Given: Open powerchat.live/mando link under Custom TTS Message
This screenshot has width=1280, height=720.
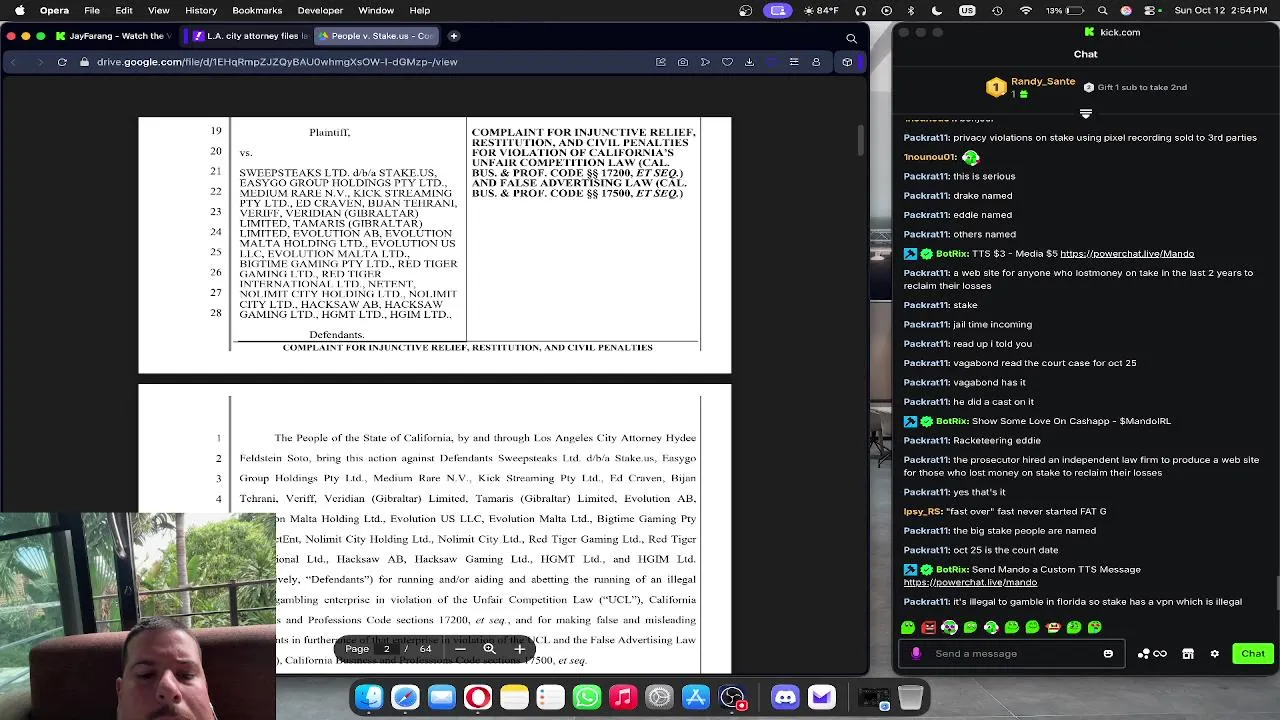Looking at the screenshot, I should click(x=970, y=582).
